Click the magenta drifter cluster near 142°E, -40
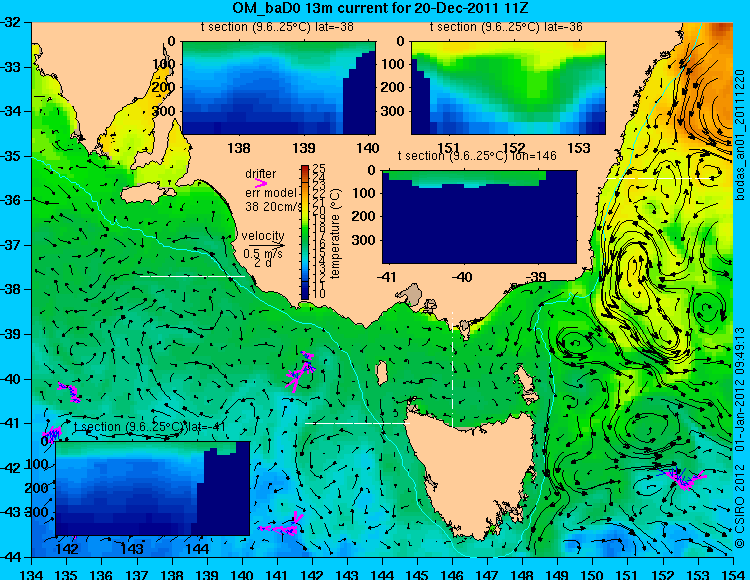Image resolution: width=750 pixels, height=580 pixels. pyautogui.click(x=300, y=372)
